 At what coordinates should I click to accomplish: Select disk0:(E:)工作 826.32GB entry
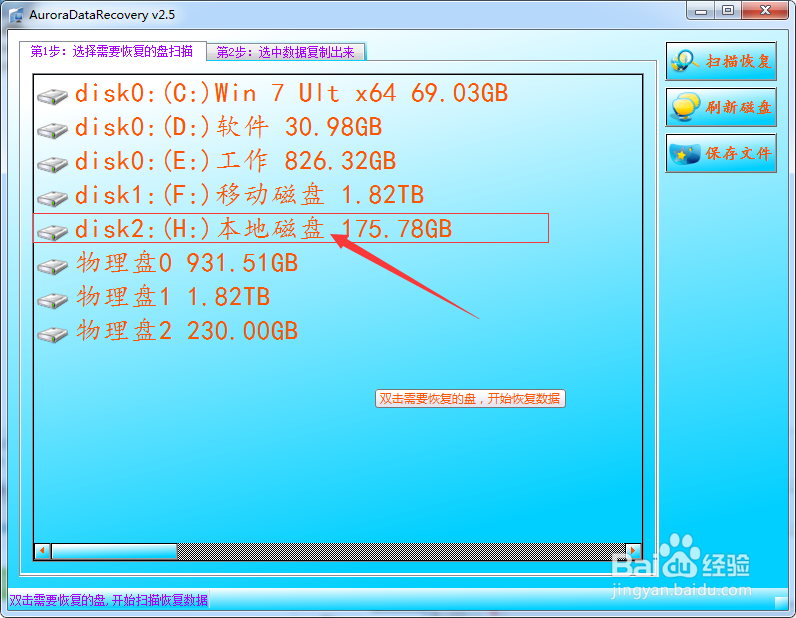point(235,161)
